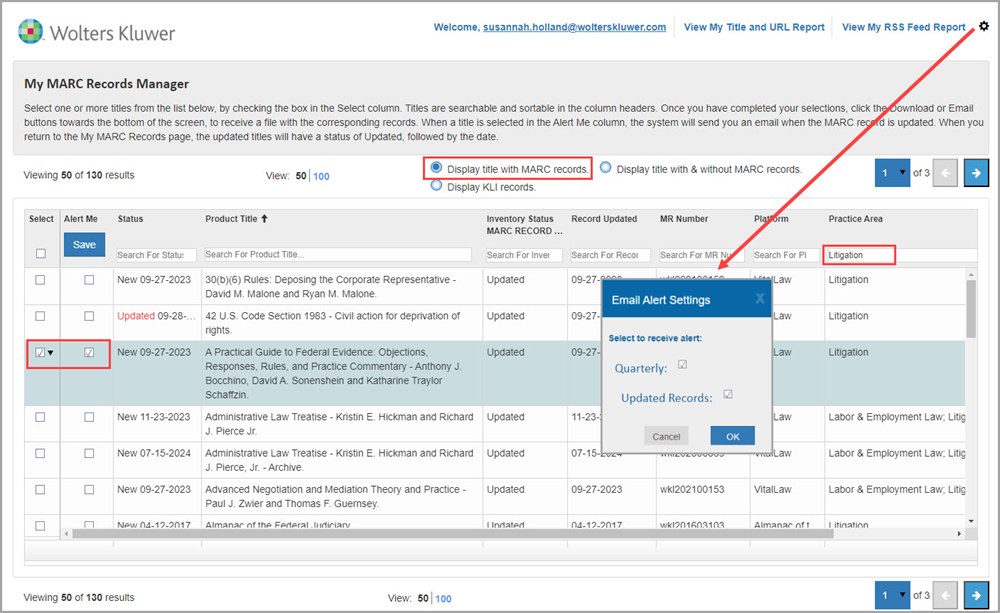Click date 09-27-2023 in Advanced Negotiation row
The width and height of the screenshot is (1000, 613).
596,489
